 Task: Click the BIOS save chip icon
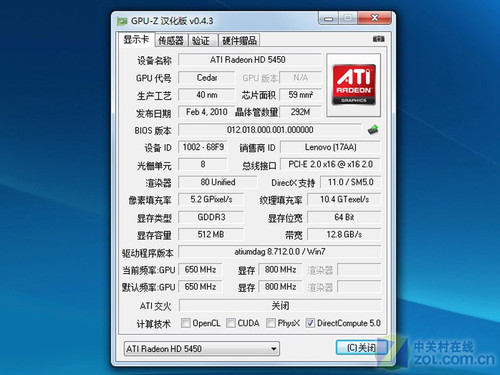373,130
